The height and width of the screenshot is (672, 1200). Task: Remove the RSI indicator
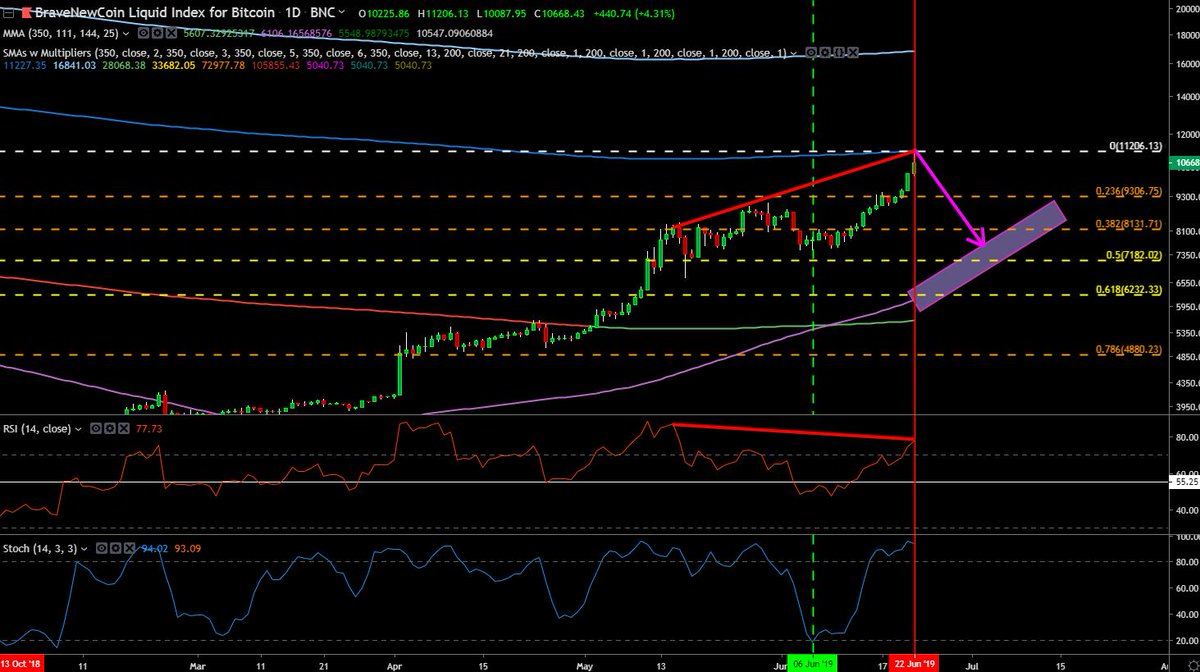coord(124,429)
